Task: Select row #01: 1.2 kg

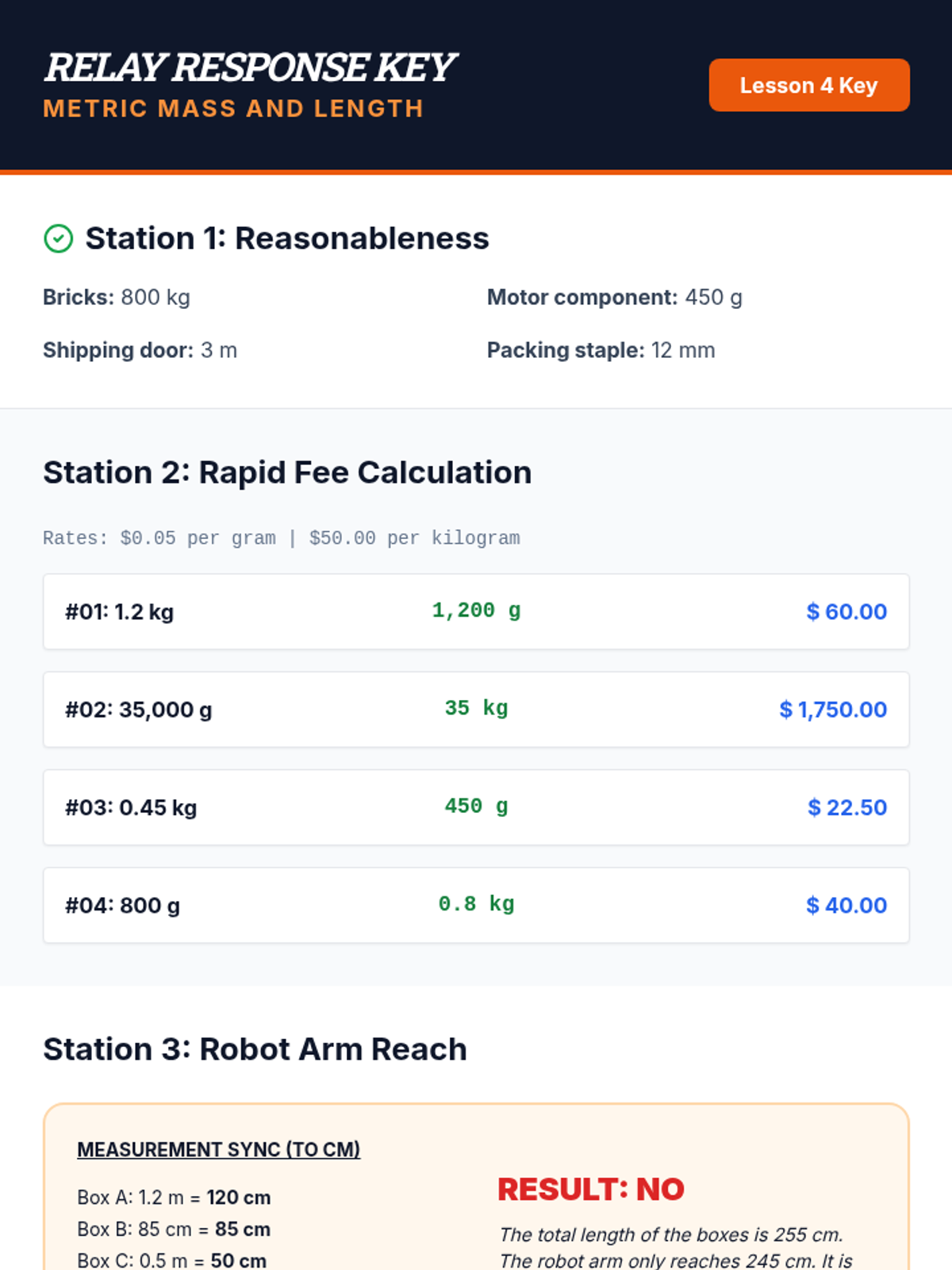Action: point(120,612)
